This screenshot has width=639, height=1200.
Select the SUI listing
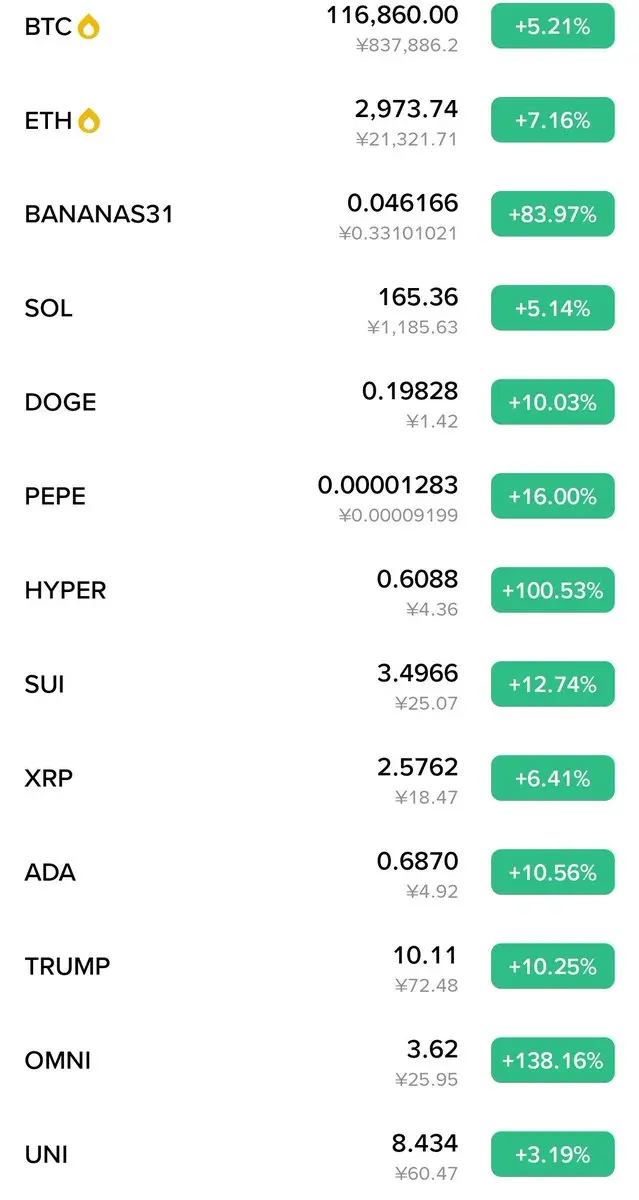(319, 685)
